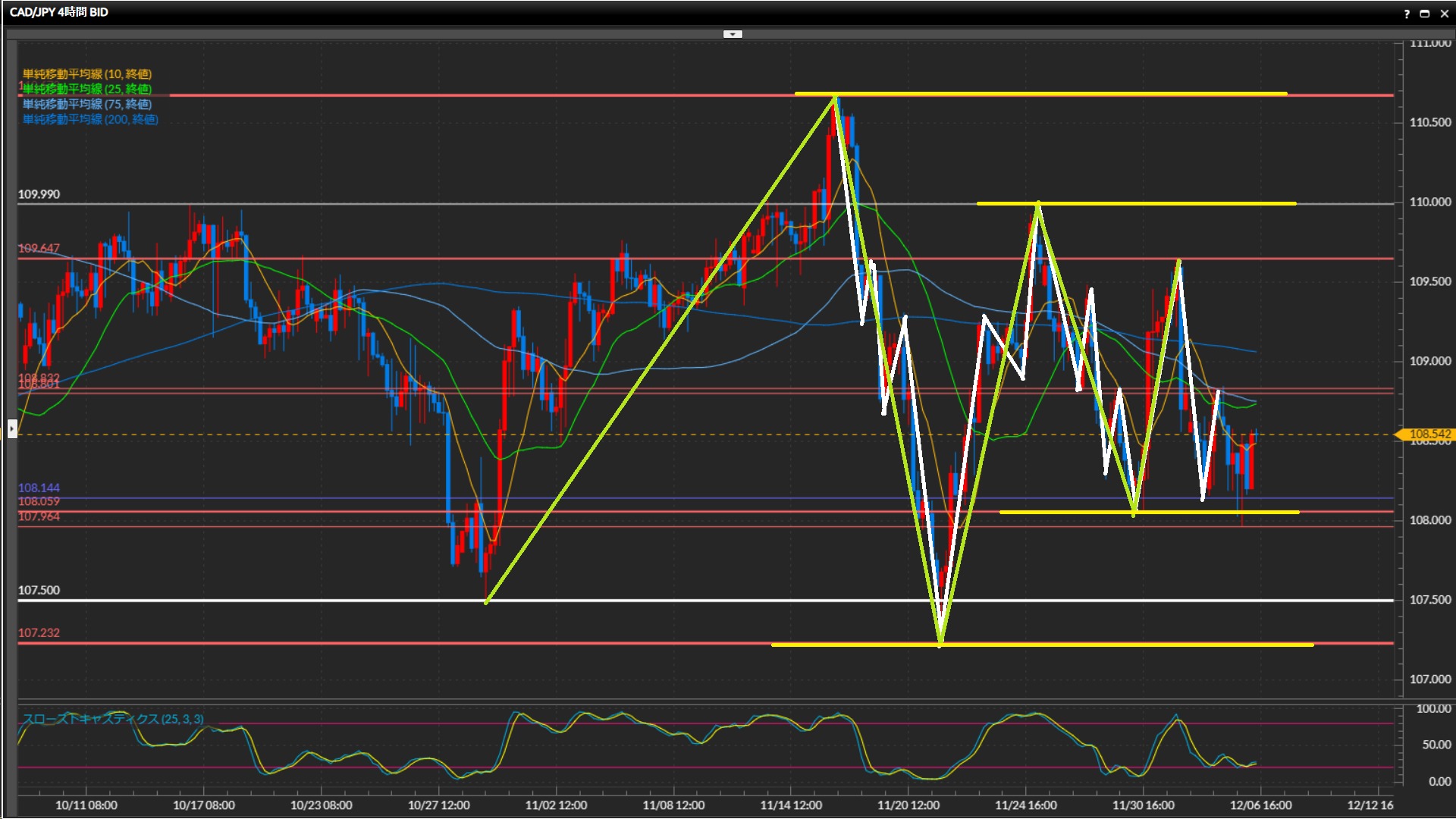Select the 200-period simple moving average label
Viewport: 1456px width, 819px height.
(x=89, y=119)
